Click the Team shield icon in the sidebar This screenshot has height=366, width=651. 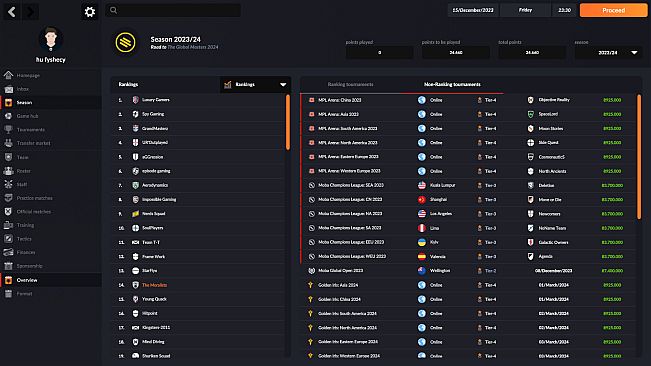(8, 157)
